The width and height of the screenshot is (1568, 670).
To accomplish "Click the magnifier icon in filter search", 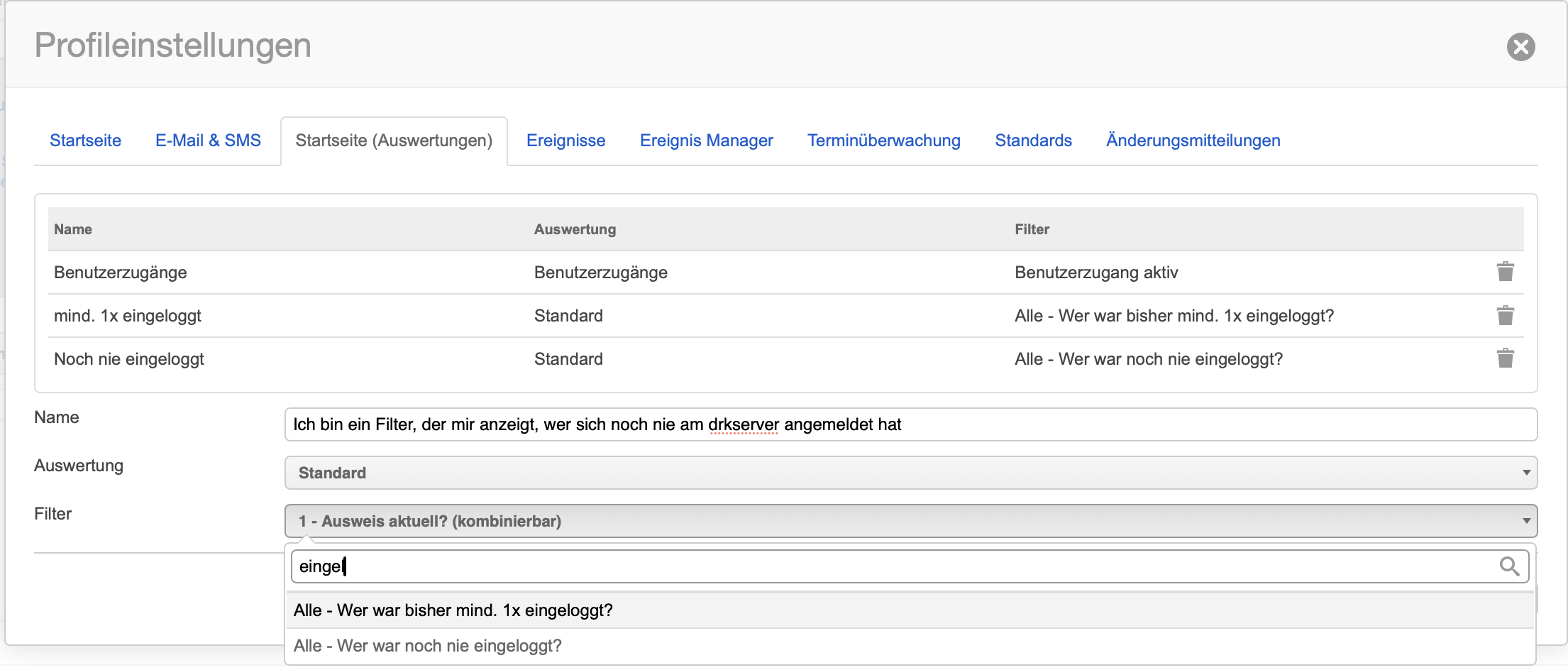I will click(1509, 566).
